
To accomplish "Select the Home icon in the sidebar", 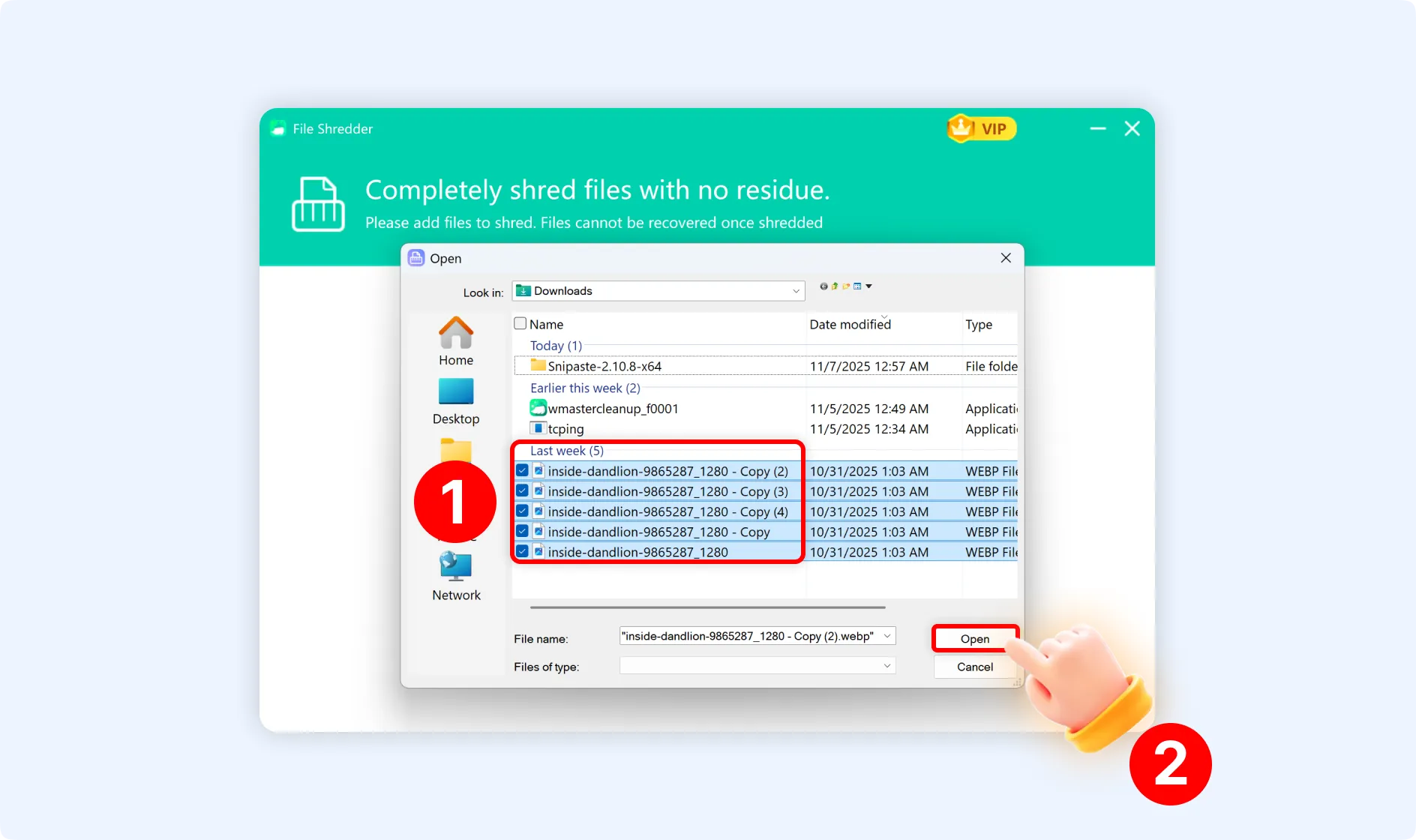I will 455,333.
